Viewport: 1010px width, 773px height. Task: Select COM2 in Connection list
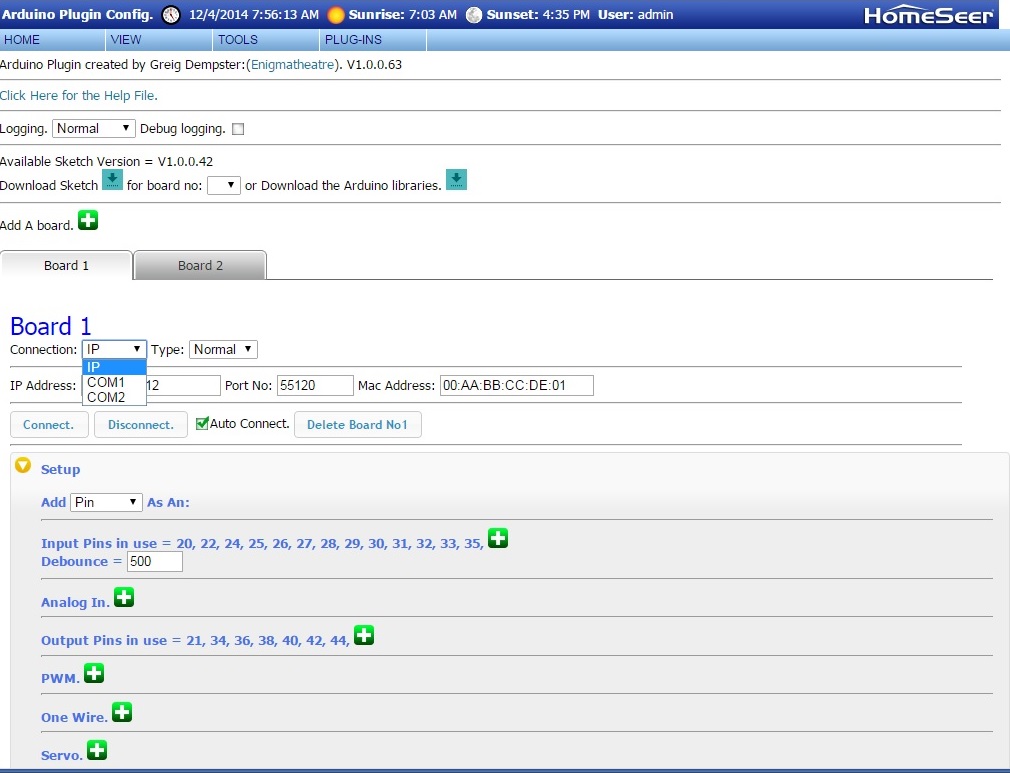pyautogui.click(x=114, y=397)
